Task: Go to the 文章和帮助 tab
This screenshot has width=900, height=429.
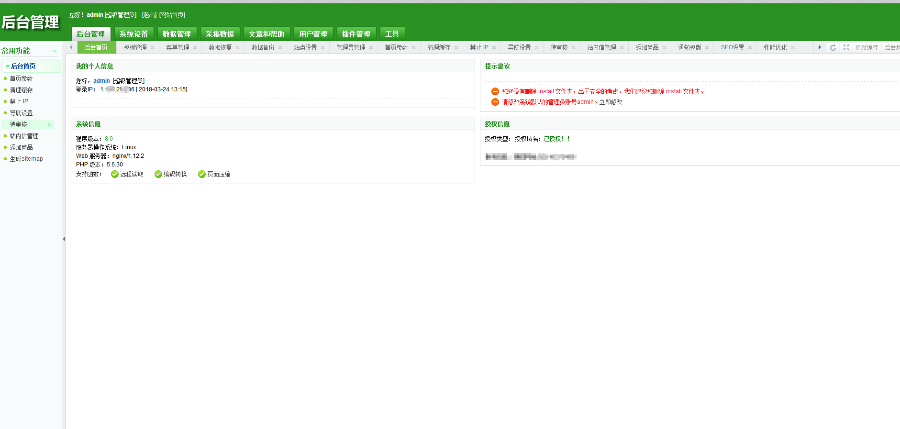Action: pyautogui.click(x=266, y=34)
